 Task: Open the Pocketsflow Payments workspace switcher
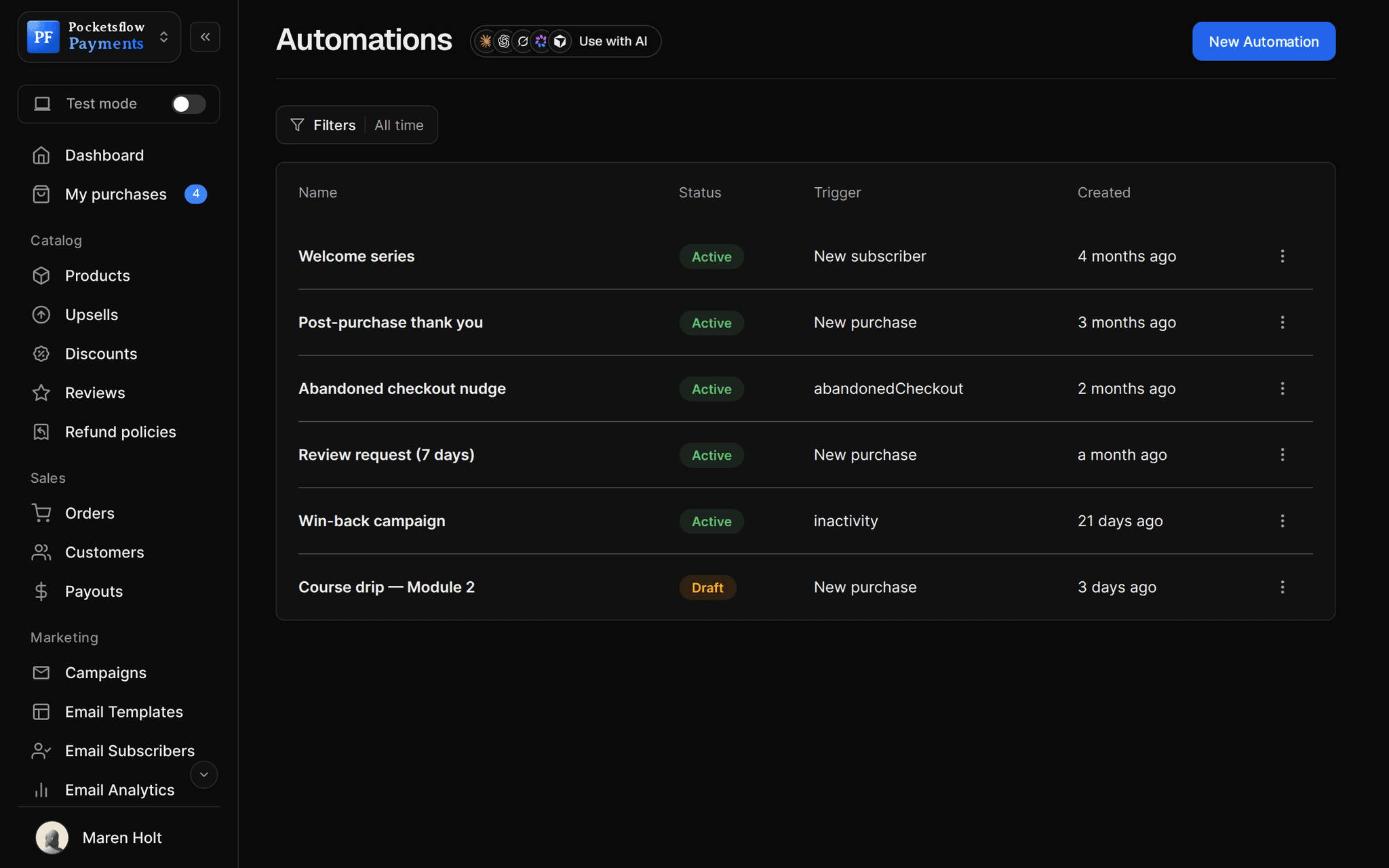pyautogui.click(x=99, y=37)
